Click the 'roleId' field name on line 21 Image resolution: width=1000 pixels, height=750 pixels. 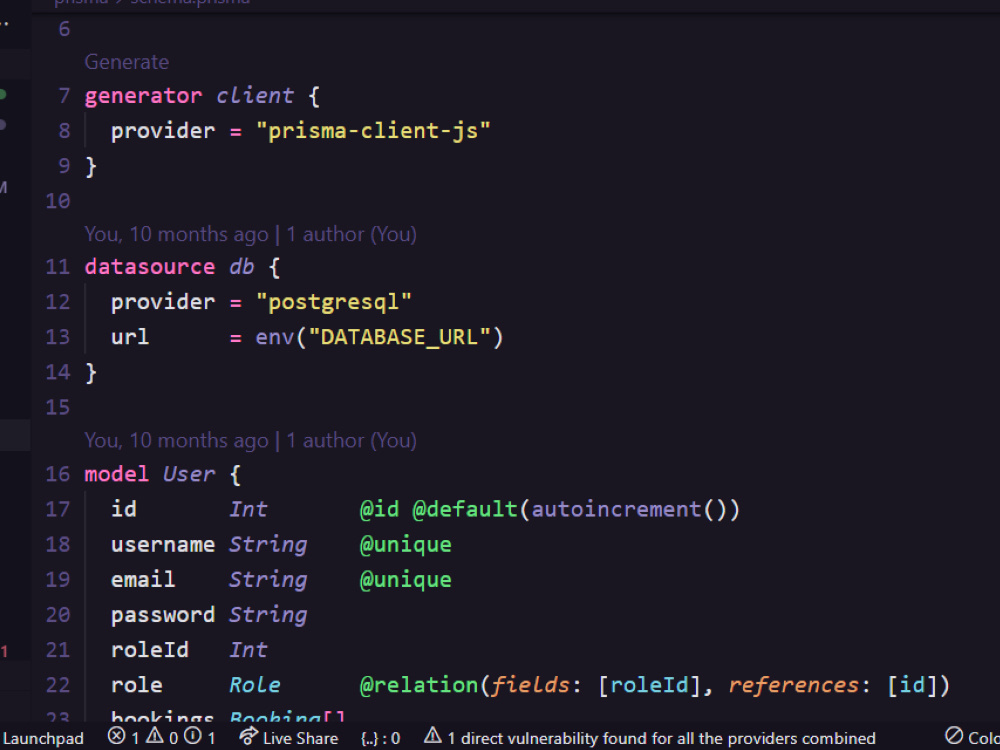[150, 650]
